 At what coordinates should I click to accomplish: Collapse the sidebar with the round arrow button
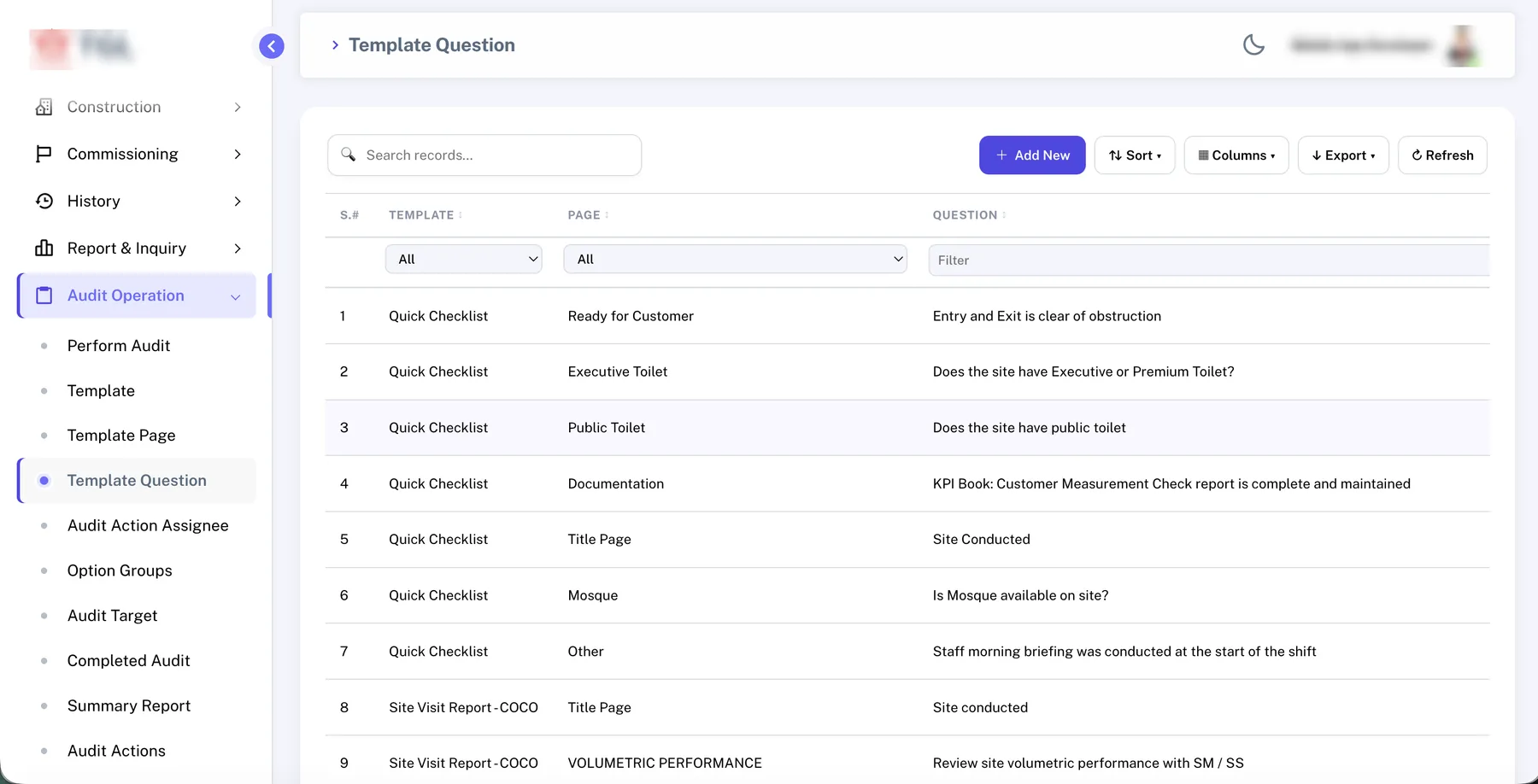point(272,46)
